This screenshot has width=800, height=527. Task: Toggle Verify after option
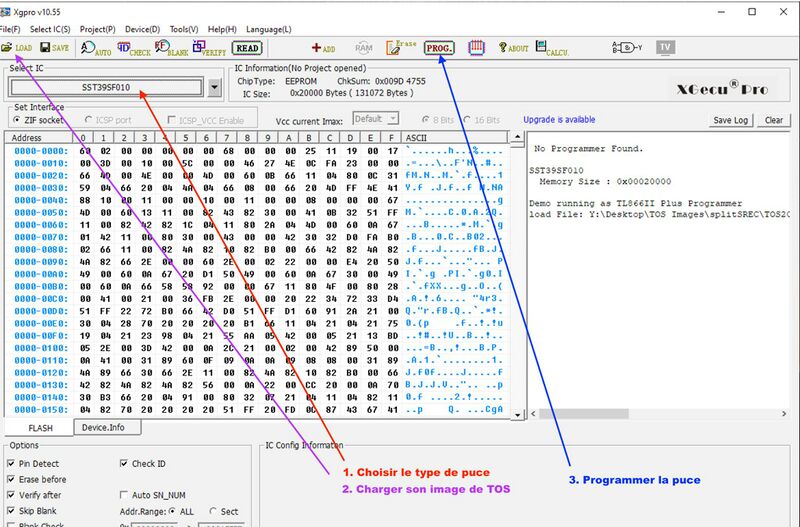coord(34,495)
